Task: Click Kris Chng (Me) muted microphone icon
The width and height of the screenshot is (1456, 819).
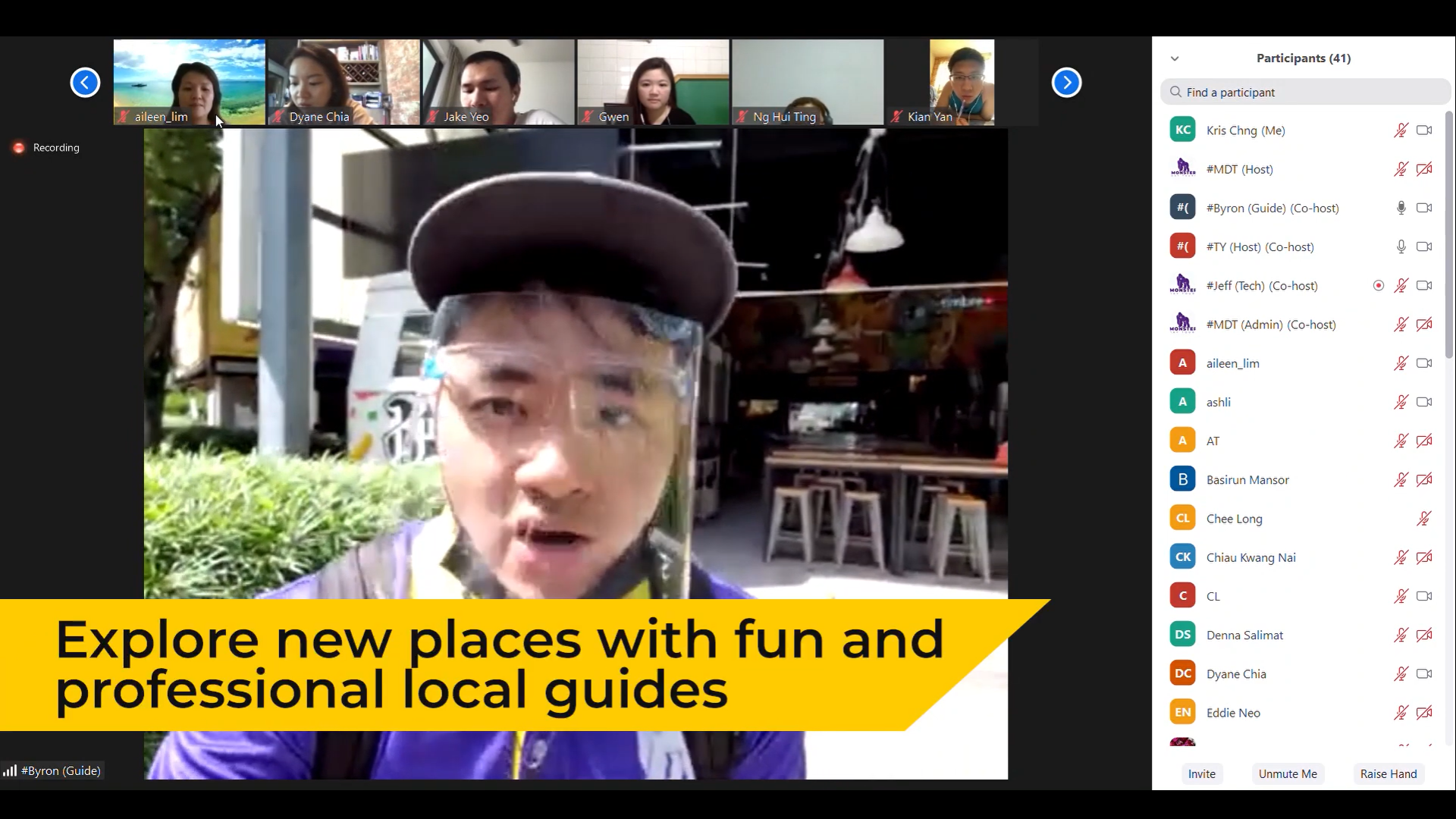Action: [1401, 130]
